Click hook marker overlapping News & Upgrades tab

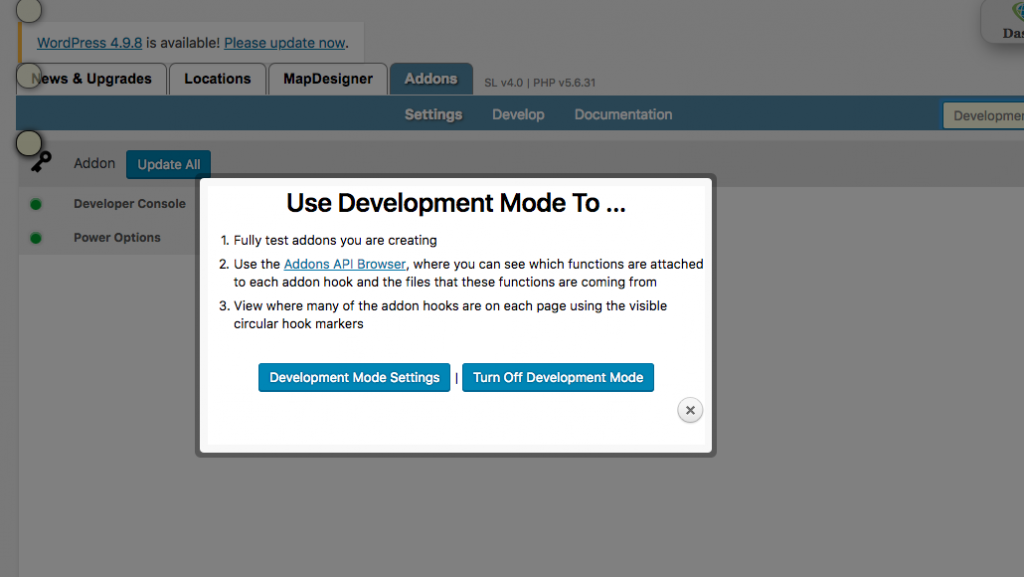tap(30, 76)
